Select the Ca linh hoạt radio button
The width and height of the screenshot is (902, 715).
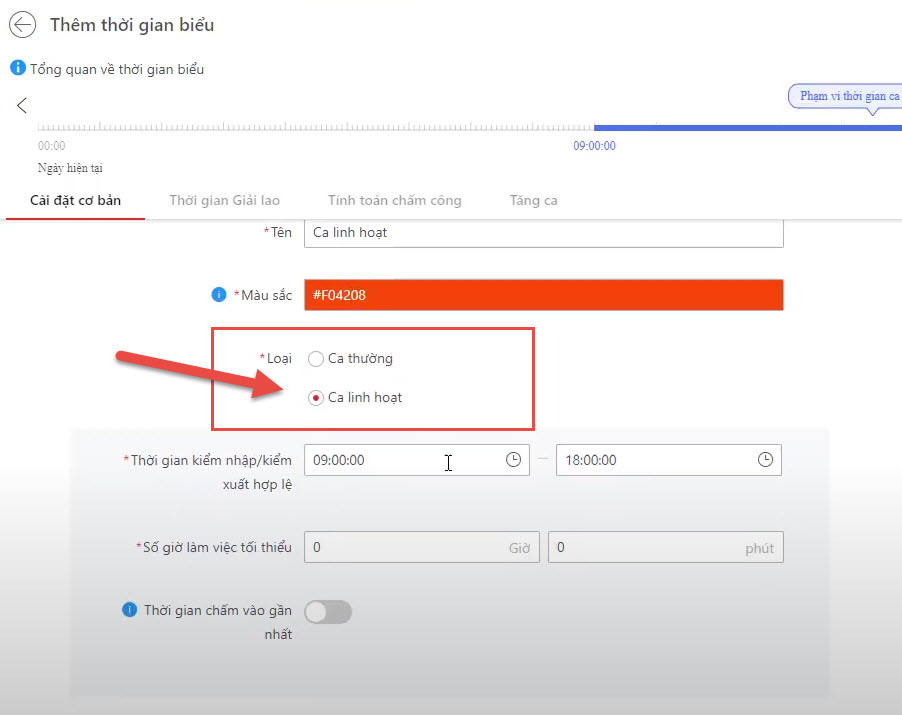pos(316,398)
